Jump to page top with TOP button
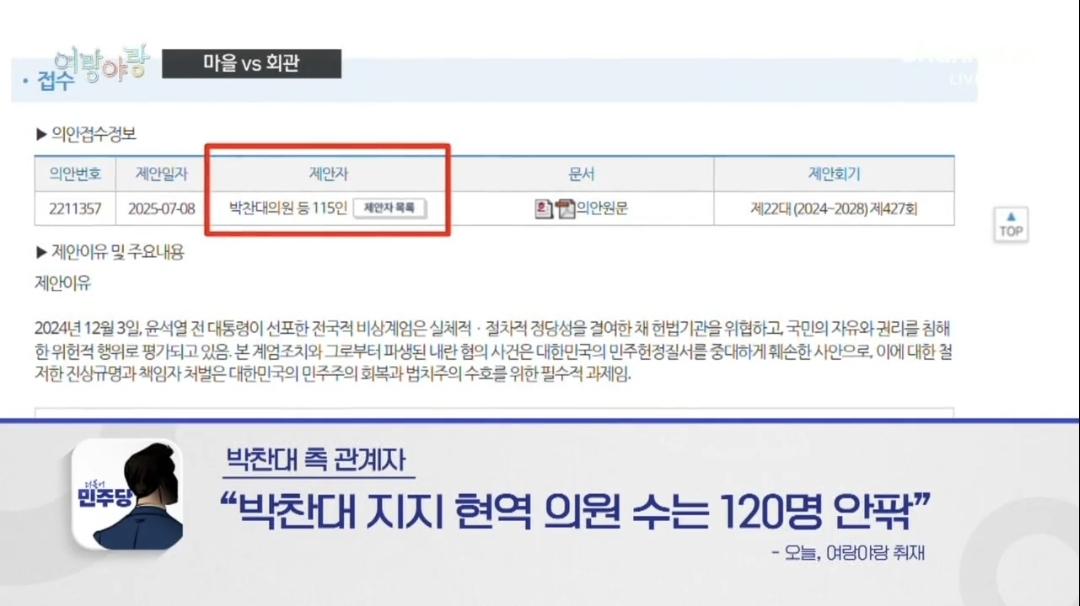1080x606 pixels. (1010, 224)
